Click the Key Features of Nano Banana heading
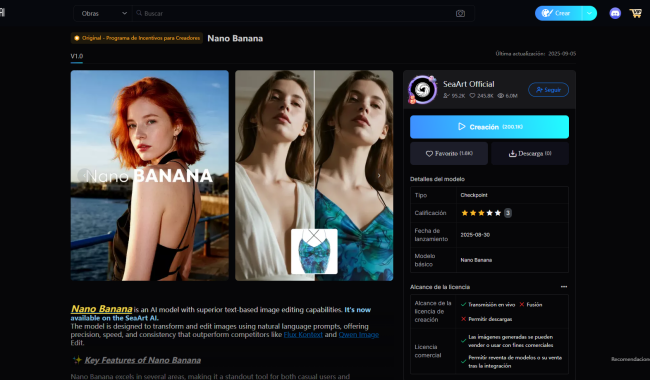The height and width of the screenshot is (380, 650). pos(143,360)
